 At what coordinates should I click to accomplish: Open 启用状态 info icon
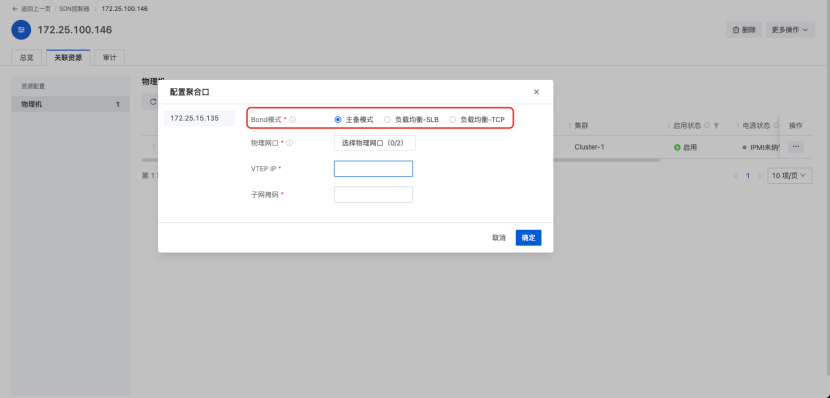click(707, 125)
